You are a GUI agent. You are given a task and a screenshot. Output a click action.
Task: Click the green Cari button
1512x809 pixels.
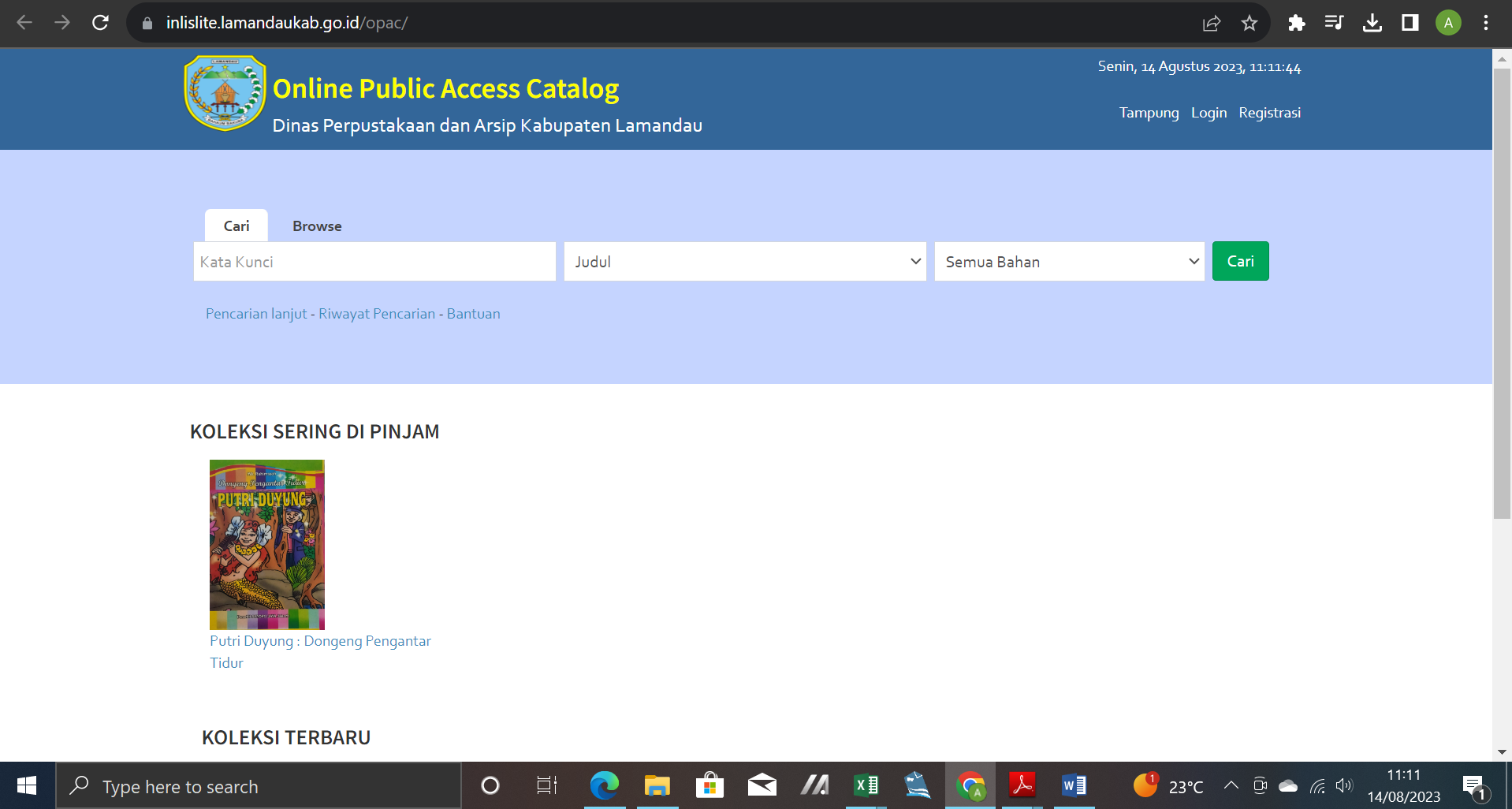point(1240,261)
